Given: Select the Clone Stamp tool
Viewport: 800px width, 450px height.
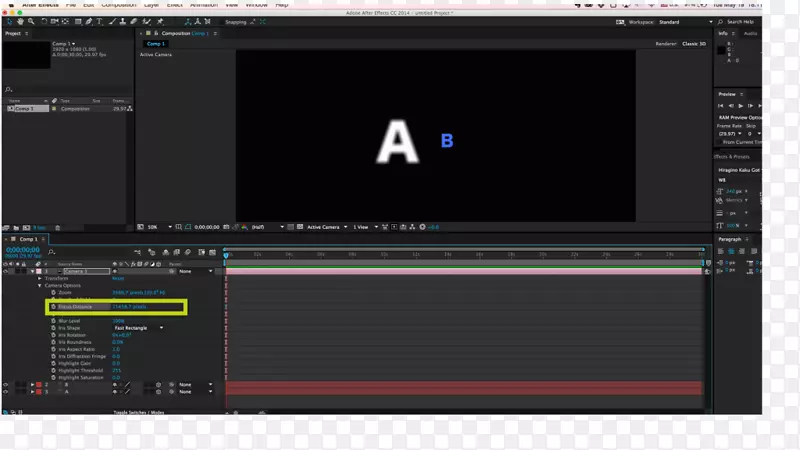Looking at the screenshot, I should pyautogui.click(x=123, y=21).
